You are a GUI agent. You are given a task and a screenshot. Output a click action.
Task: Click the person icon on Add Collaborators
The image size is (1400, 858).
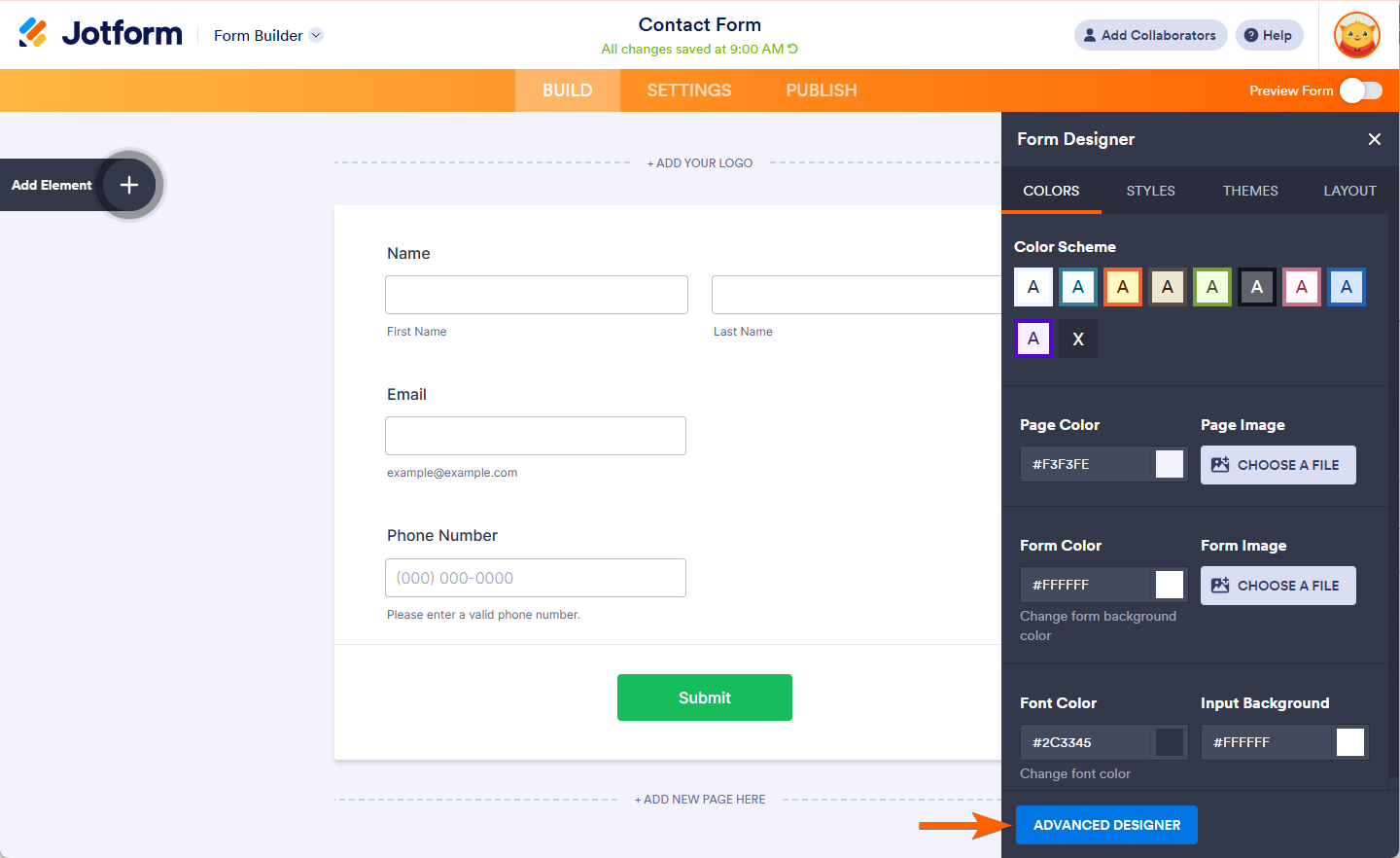point(1089,34)
